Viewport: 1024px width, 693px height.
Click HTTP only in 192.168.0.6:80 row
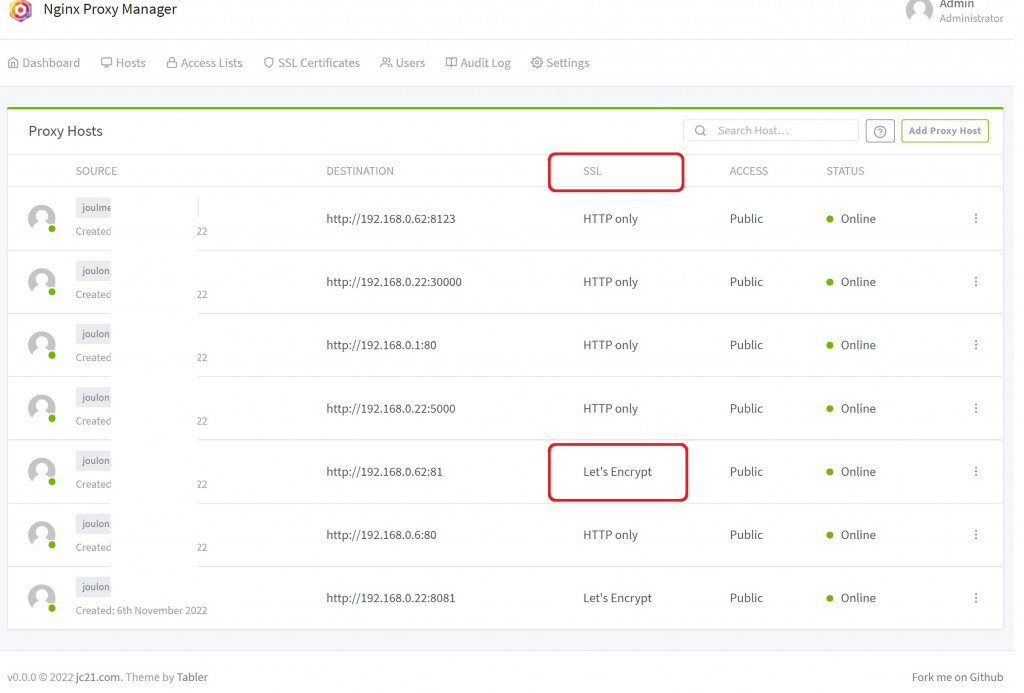pos(610,535)
